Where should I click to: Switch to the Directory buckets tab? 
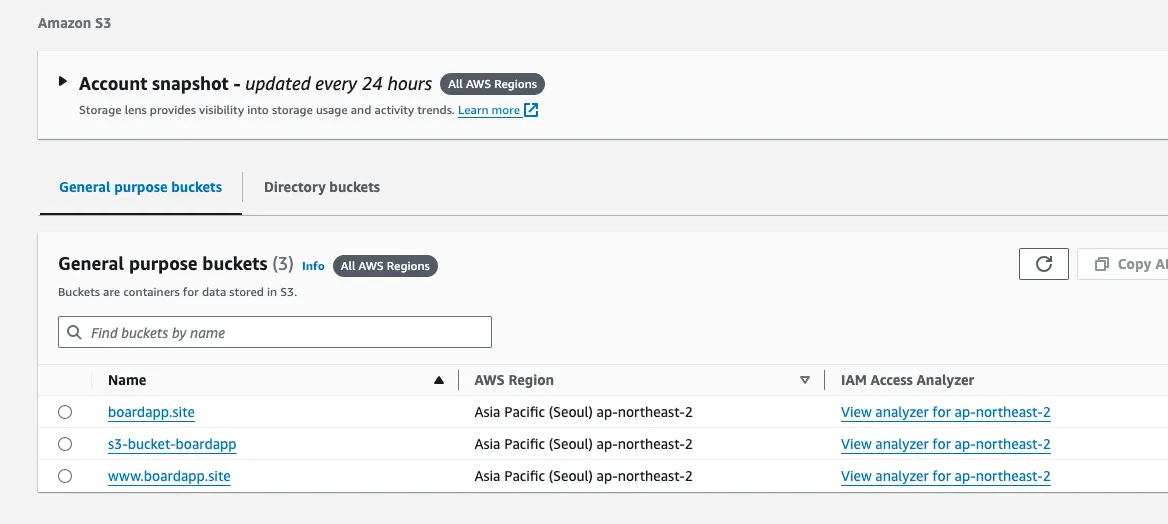pyautogui.click(x=321, y=187)
